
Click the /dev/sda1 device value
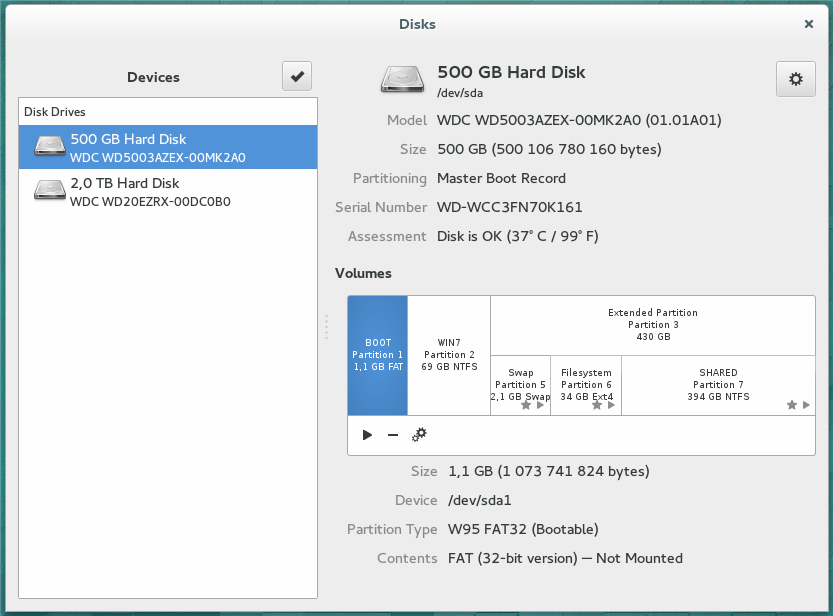click(479, 500)
